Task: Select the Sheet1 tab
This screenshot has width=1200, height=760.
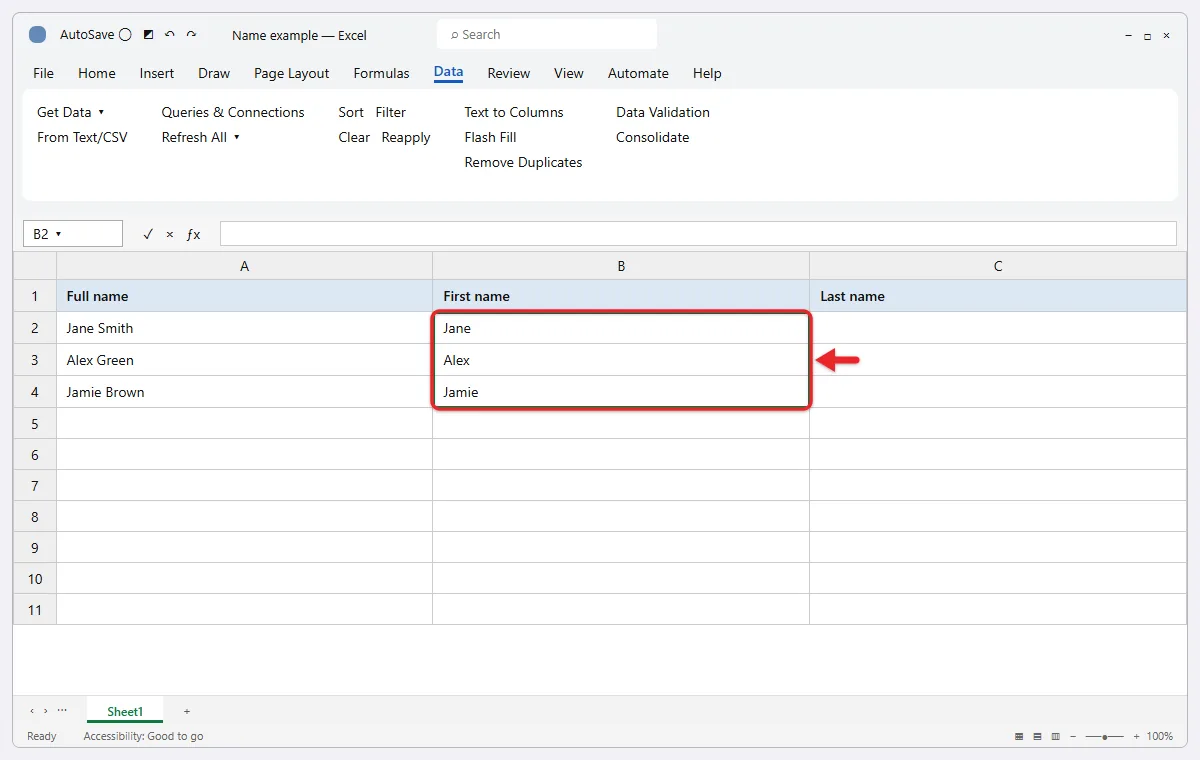Action: coord(125,711)
